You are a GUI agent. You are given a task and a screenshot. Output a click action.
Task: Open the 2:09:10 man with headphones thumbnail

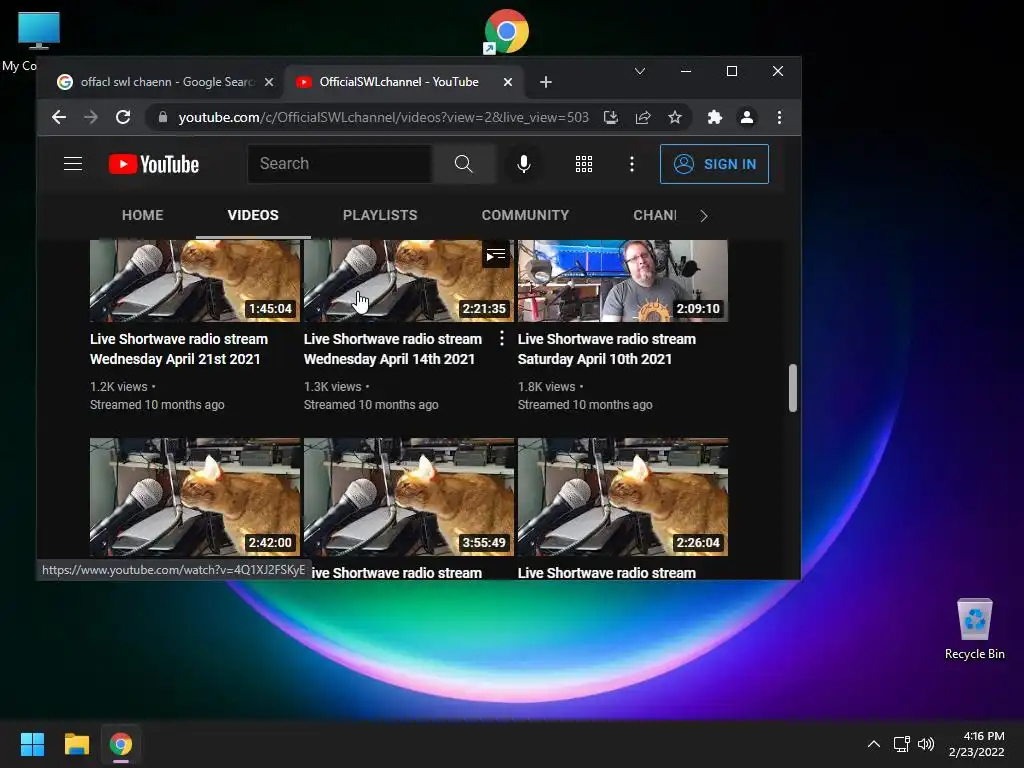[x=622, y=281]
